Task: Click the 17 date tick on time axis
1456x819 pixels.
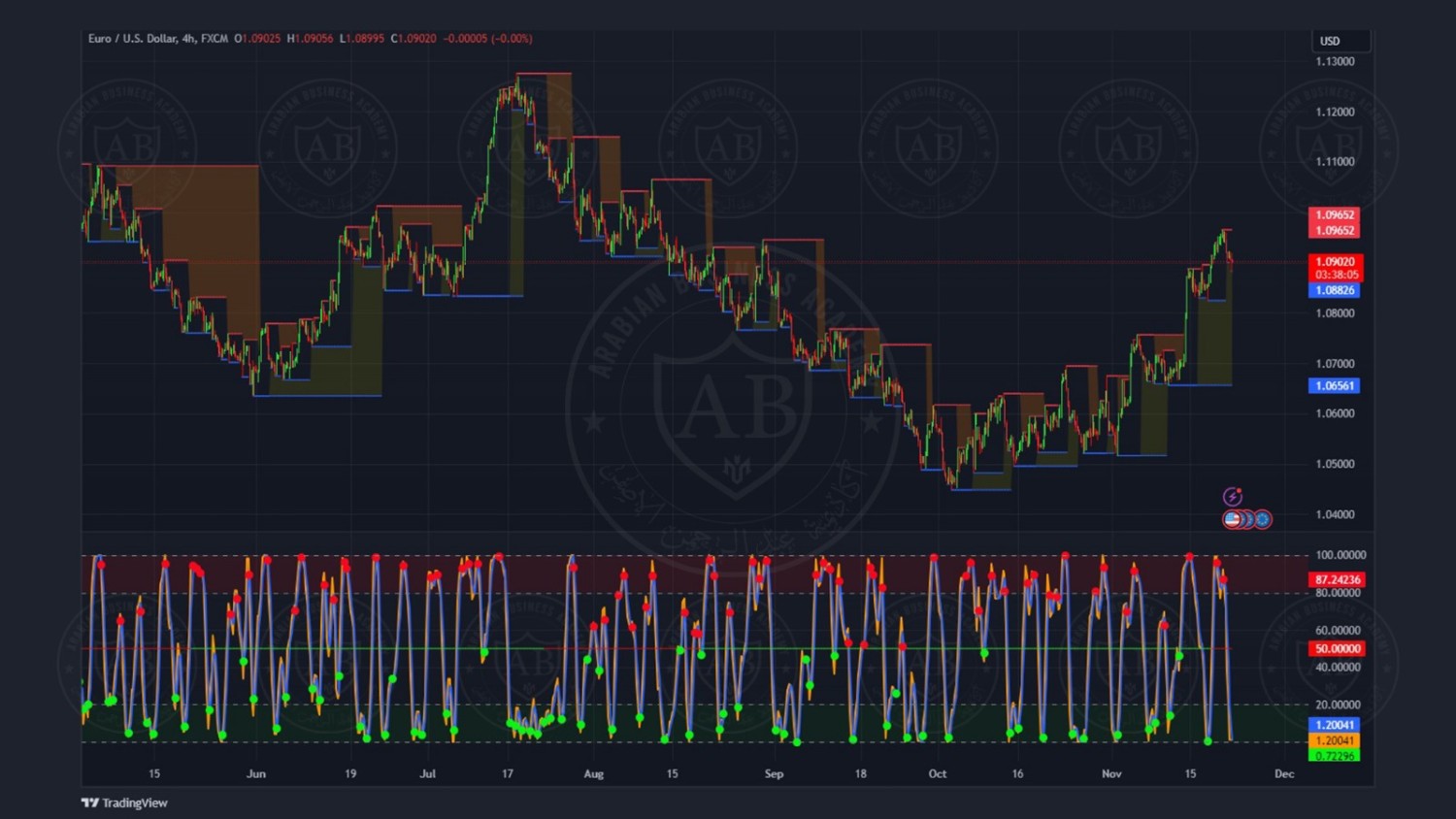Action: pos(508,773)
